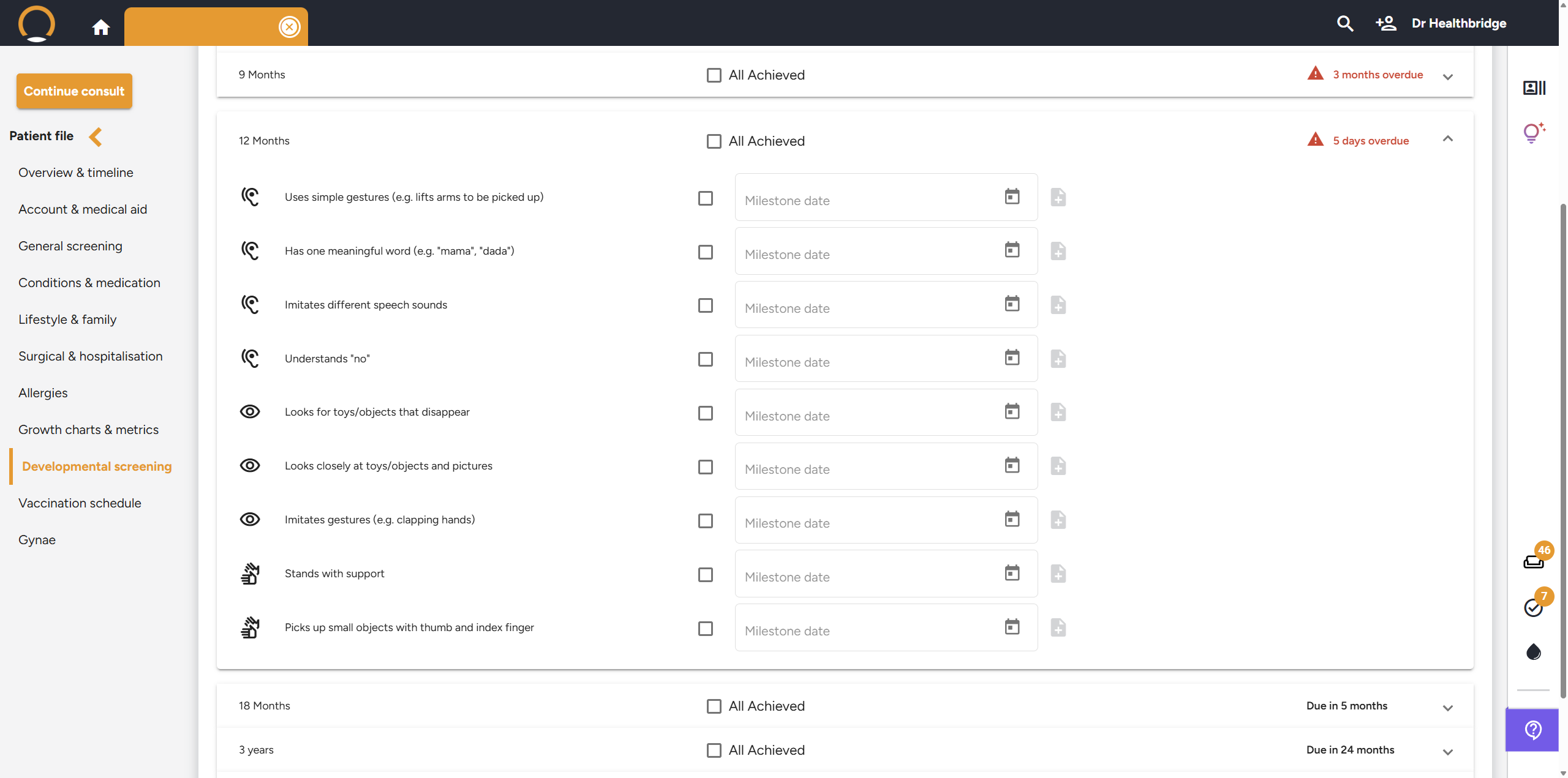Screen dimensions: 1568x778
Task: Check All Achieved for 12 Months
Action: pos(714,141)
